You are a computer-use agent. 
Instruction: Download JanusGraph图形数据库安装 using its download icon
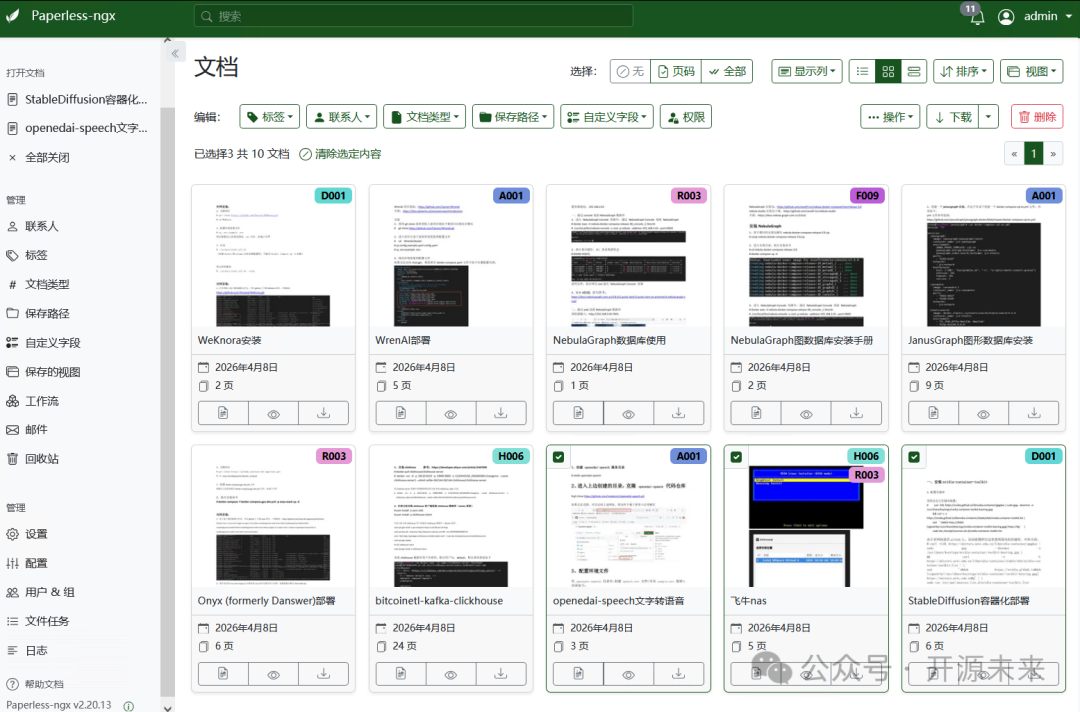(1034, 412)
